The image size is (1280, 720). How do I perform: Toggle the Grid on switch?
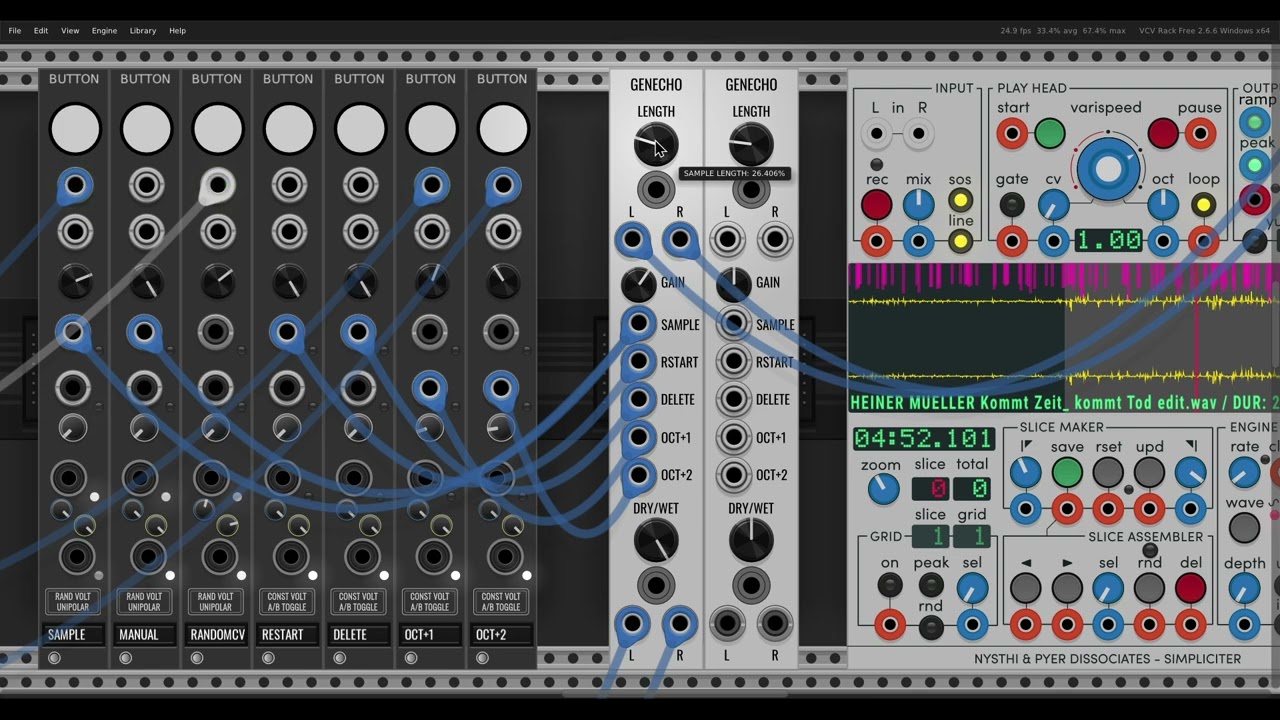tap(889, 587)
